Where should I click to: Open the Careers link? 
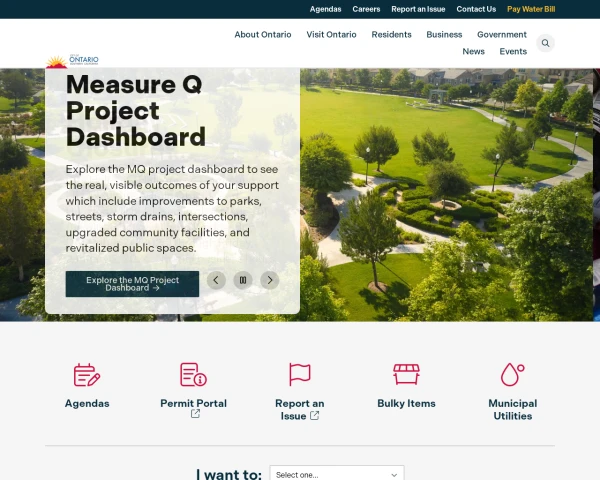(366, 9)
